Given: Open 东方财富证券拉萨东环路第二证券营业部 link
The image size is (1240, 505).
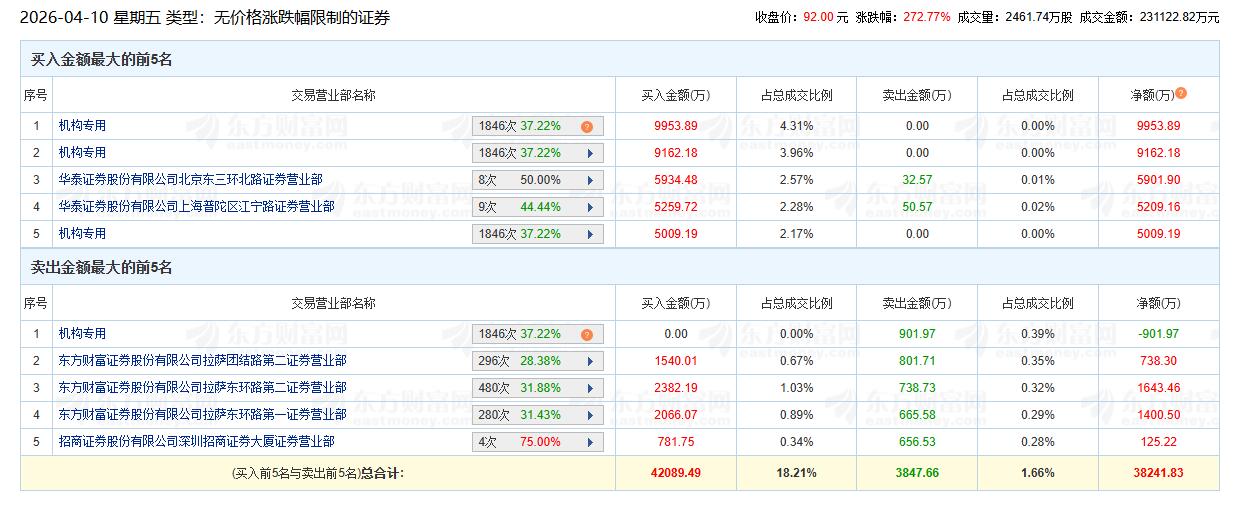Looking at the screenshot, I should coord(202,387).
